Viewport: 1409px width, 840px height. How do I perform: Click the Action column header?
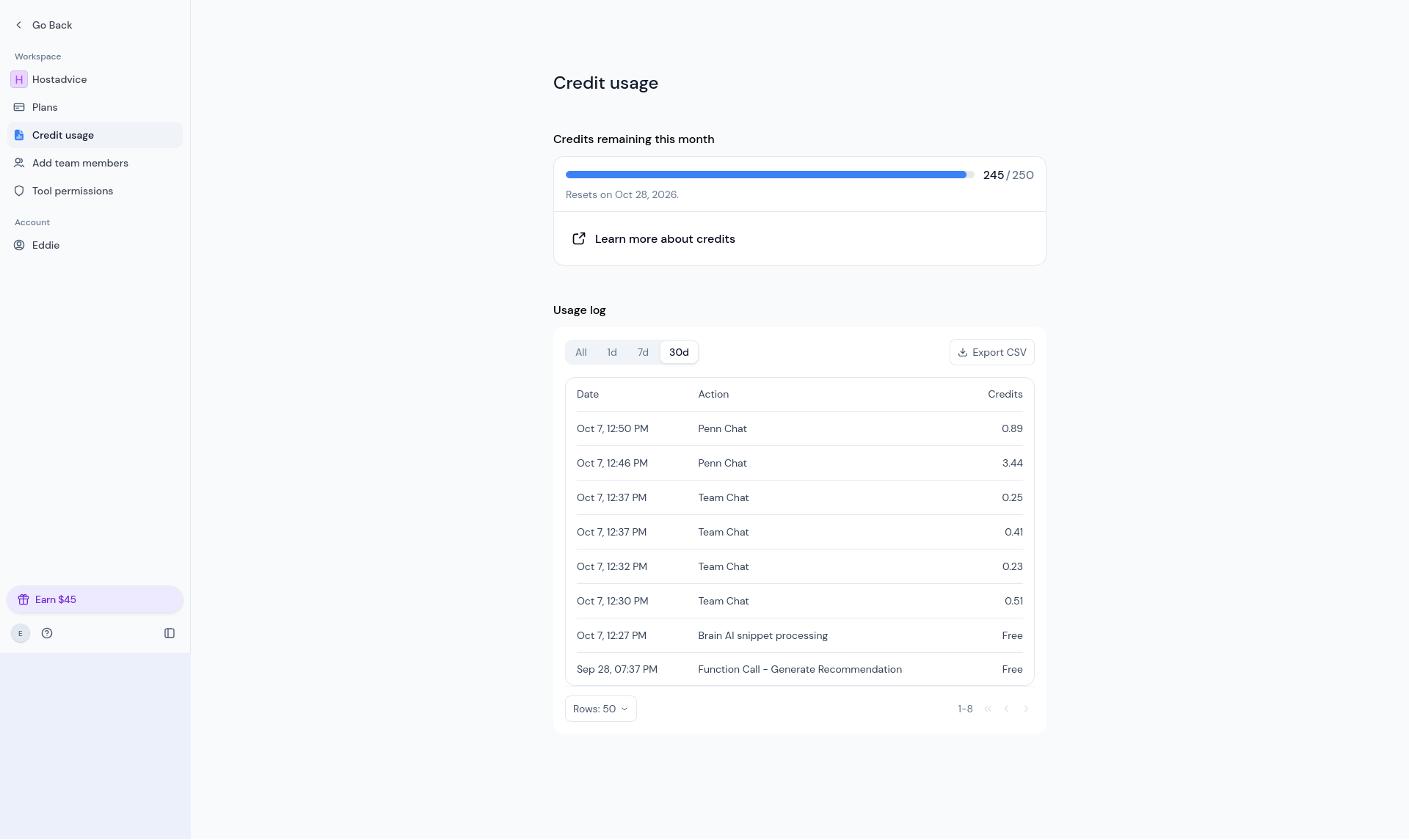point(713,395)
